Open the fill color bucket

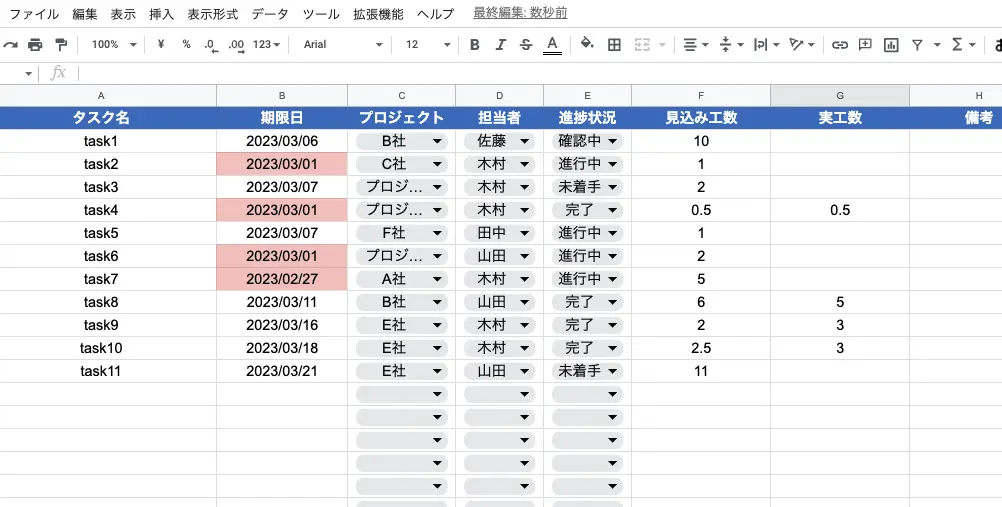(x=587, y=44)
